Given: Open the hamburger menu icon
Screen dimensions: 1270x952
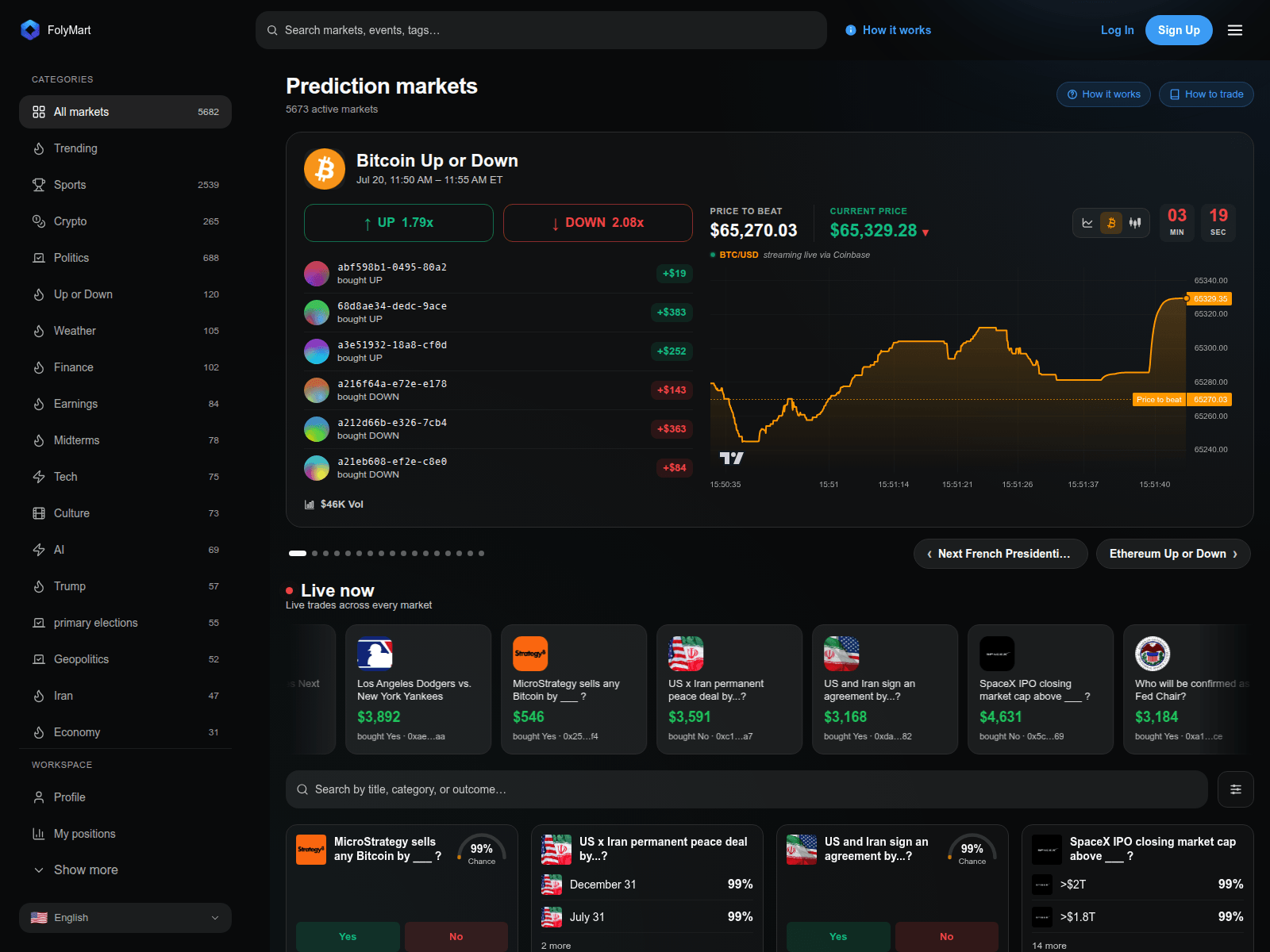Looking at the screenshot, I should pos(1235,30).
